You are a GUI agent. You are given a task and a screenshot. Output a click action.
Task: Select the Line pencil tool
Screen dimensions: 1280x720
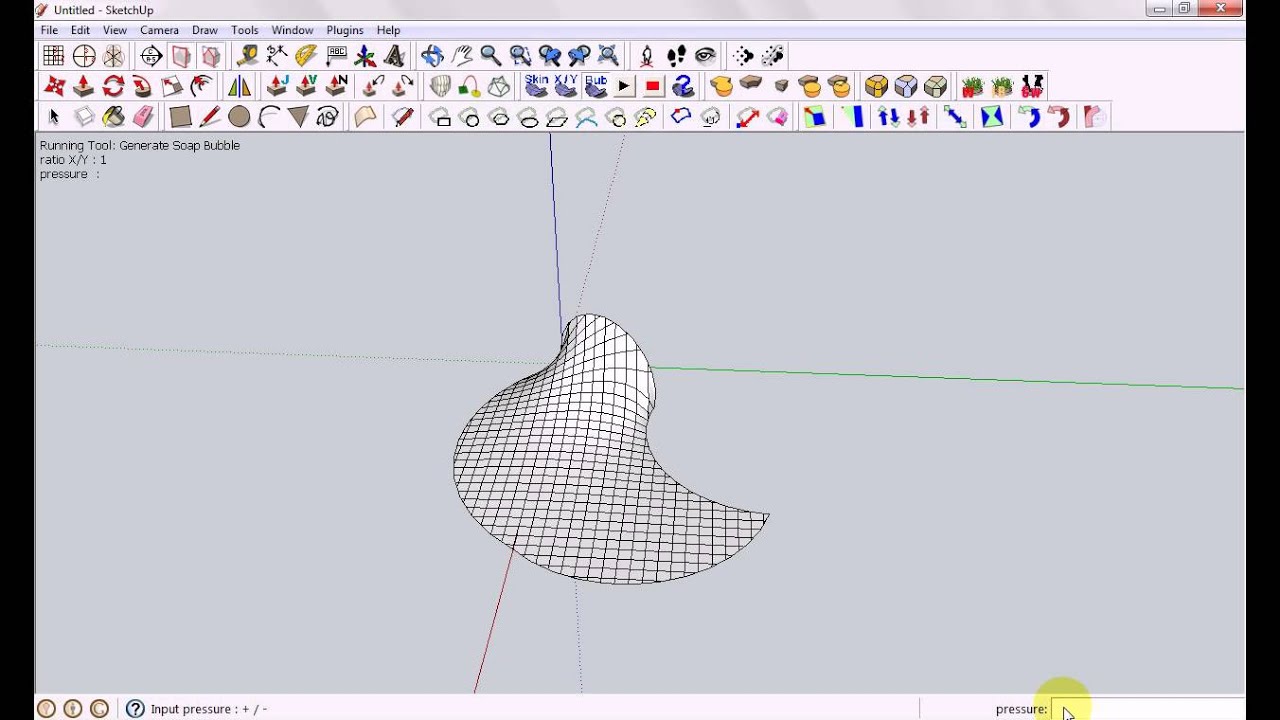(x=210, y=117)
